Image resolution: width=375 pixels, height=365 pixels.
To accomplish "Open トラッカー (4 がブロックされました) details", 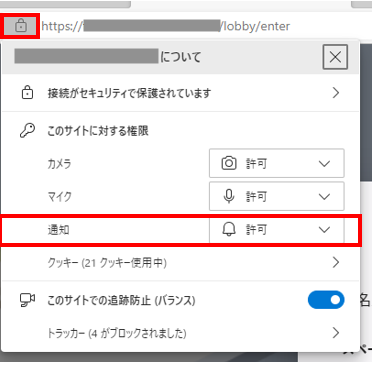I will 180,333.
